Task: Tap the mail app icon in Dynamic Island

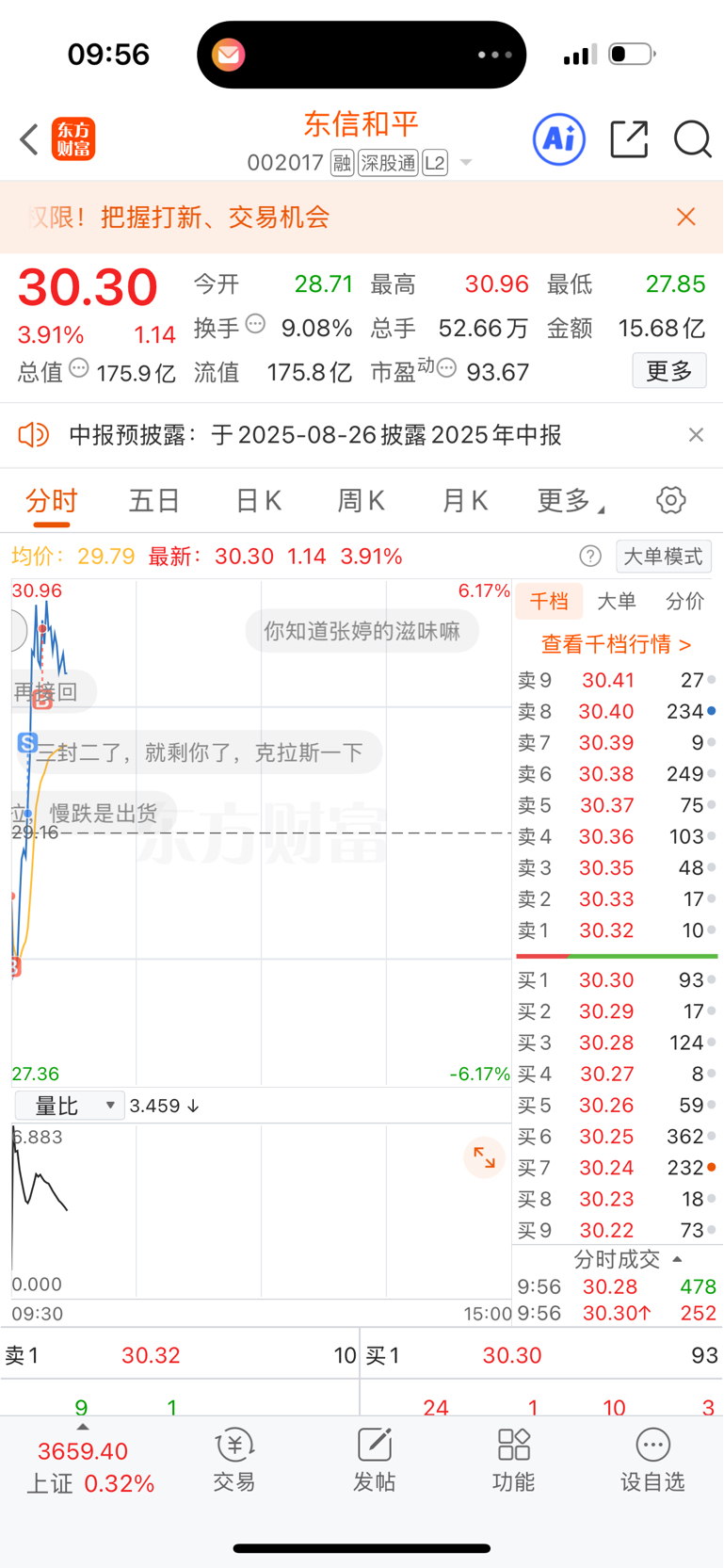Action: point(229,55)
